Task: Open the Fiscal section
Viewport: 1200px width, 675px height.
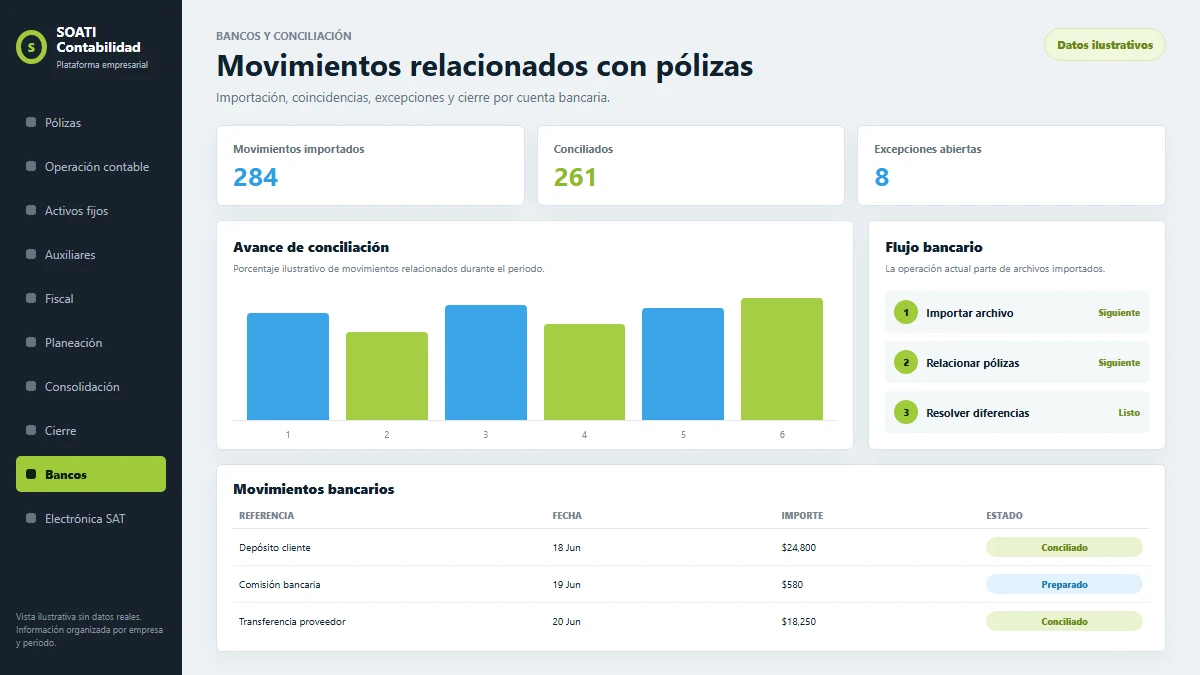Action: click(x=91, y=299)
